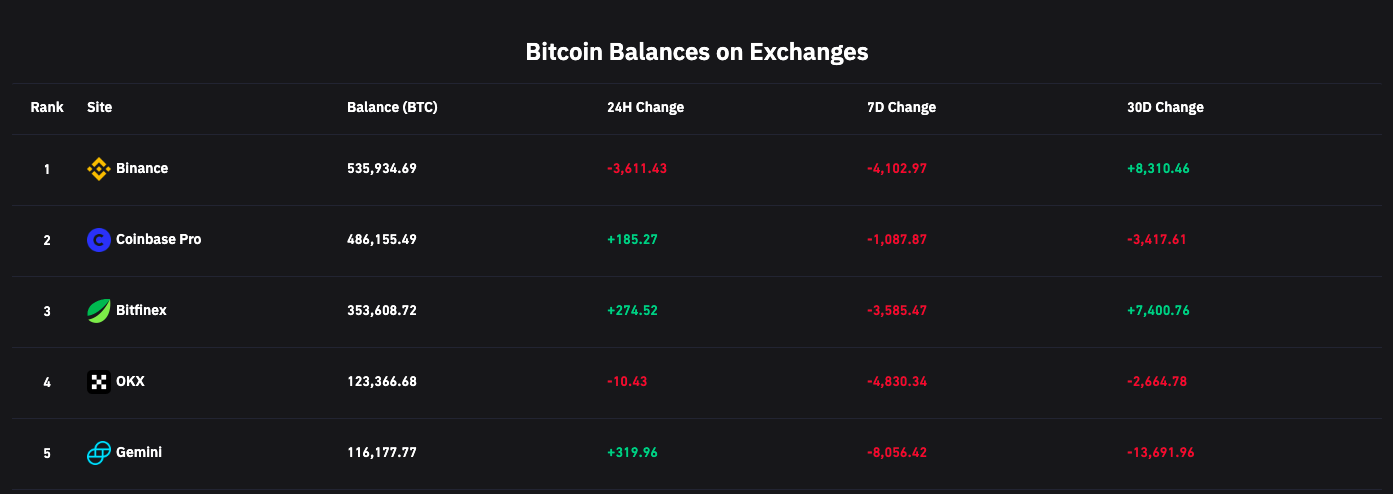Click Gemini's 30D change value -13,691.96
Screen dimensions: 1393x494
point(1160,453)
